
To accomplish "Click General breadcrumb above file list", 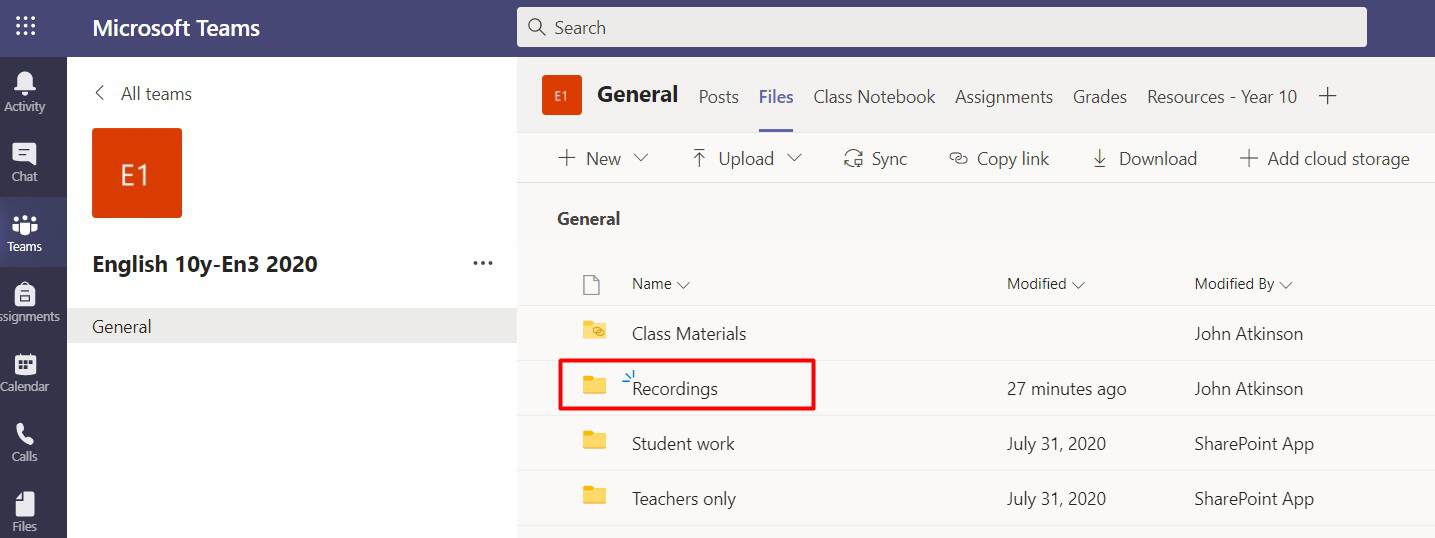I will pyautogui.click(x=588, y=219).
